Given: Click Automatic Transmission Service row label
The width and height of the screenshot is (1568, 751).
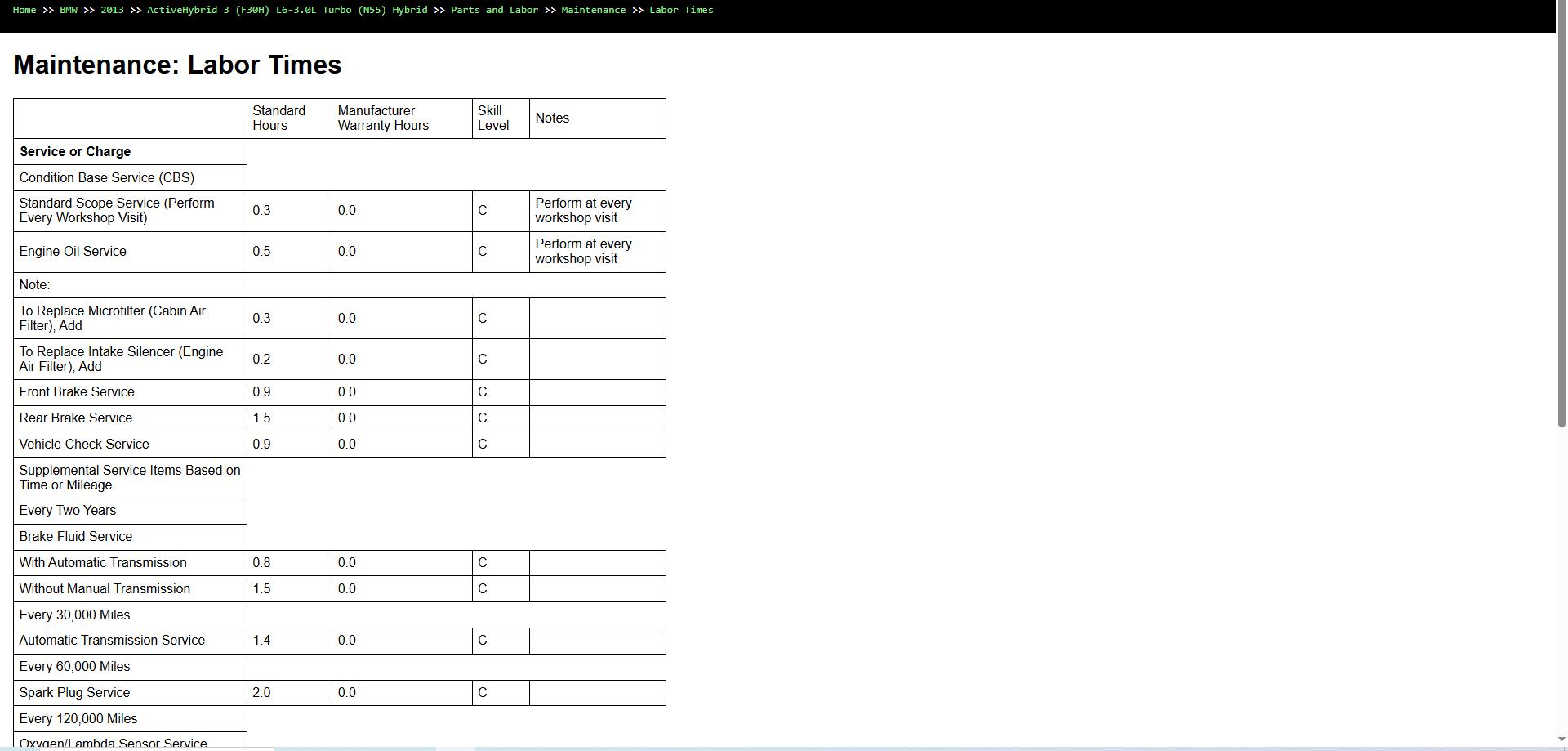Looking at the screenshot, I should pos(130,641).
